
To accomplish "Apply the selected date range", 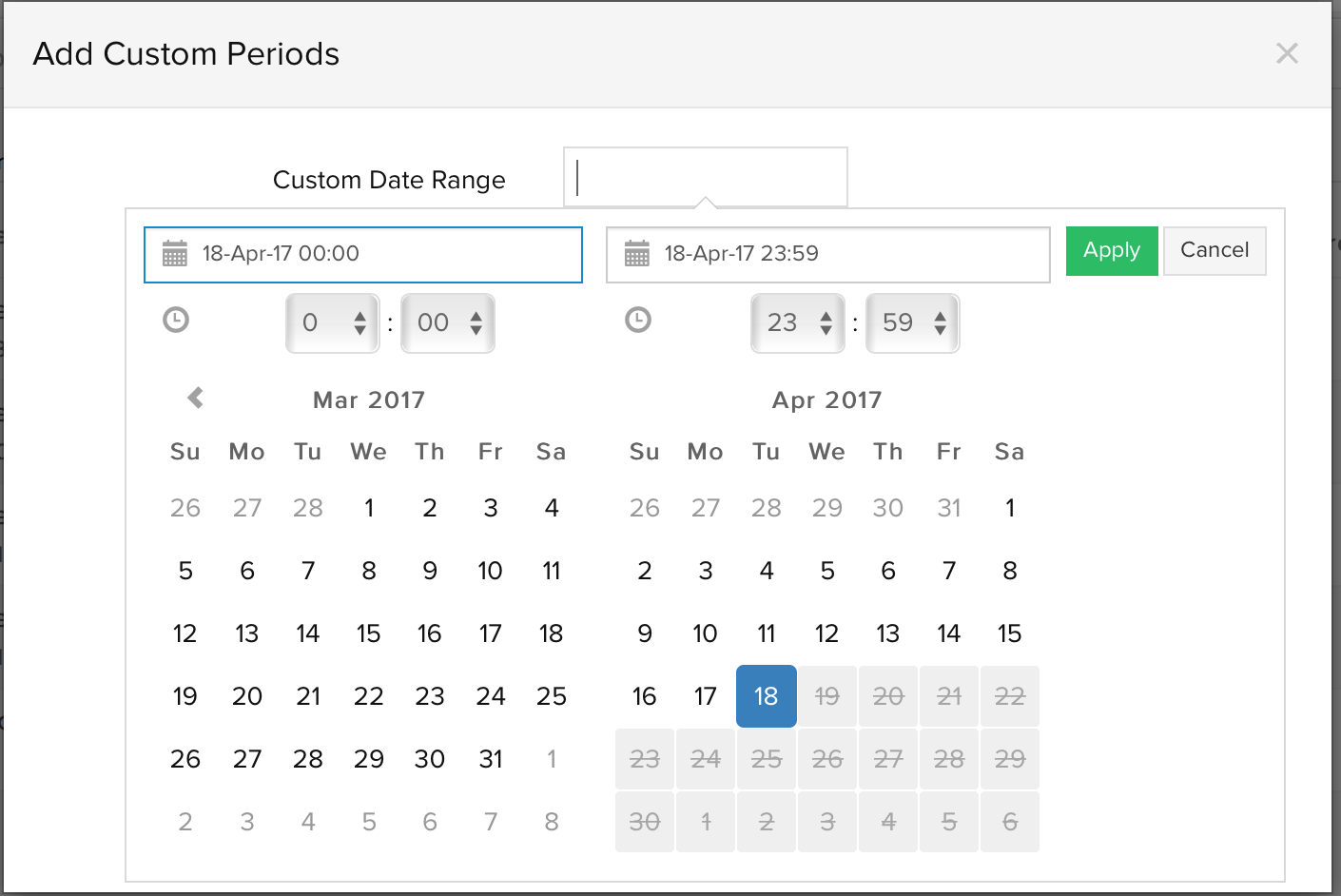I will click(x=1111, y=250).
